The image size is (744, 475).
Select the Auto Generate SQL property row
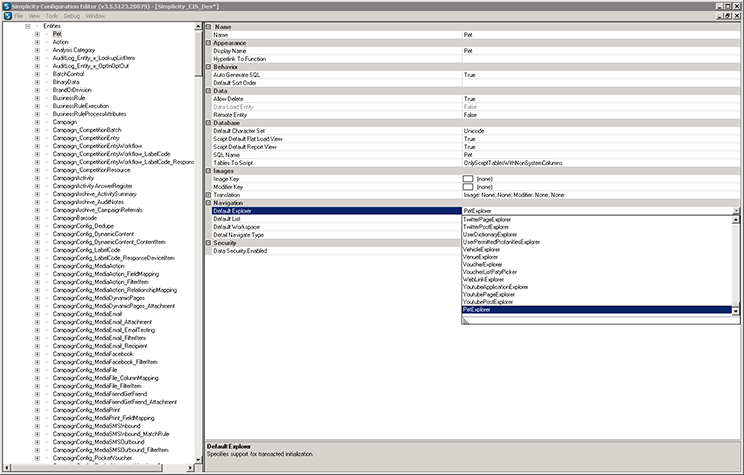click(475, 75)
